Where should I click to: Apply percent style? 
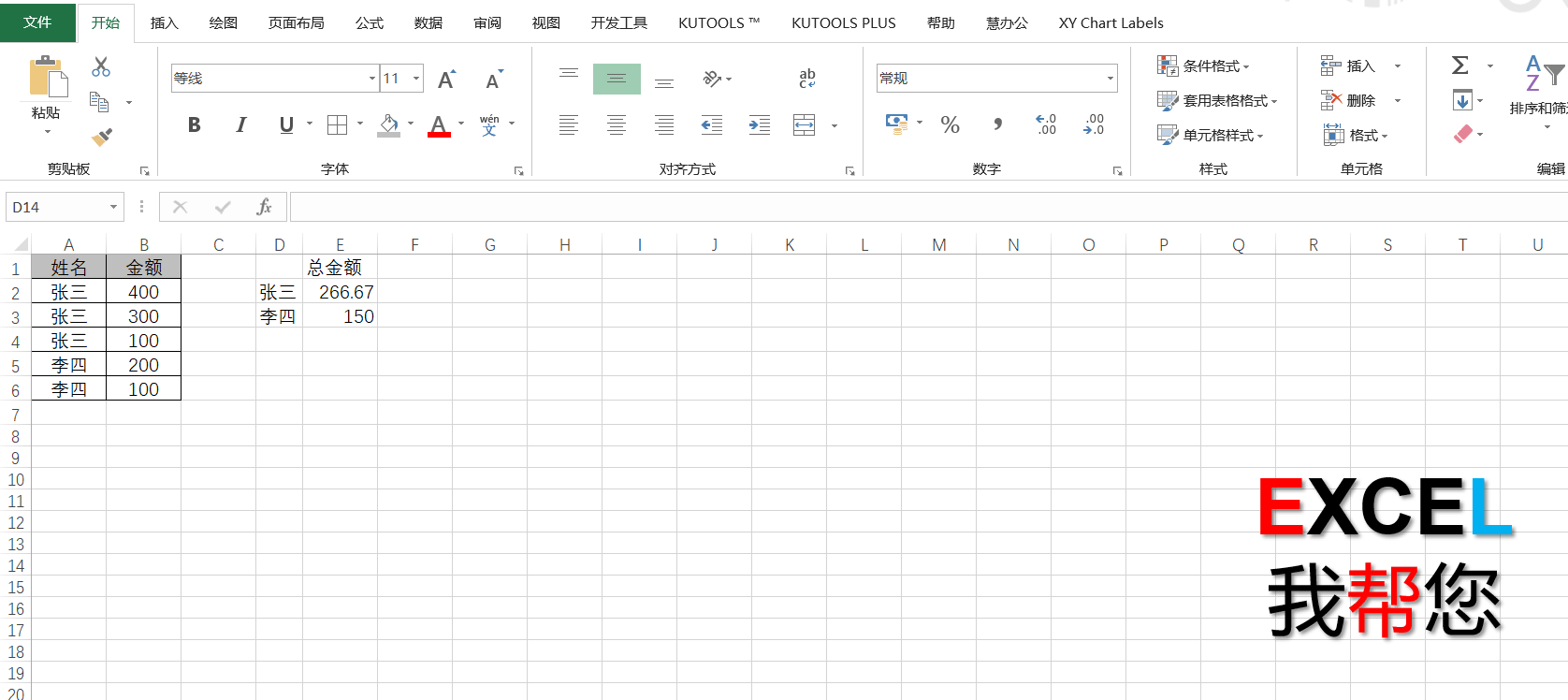pos(951,124)
